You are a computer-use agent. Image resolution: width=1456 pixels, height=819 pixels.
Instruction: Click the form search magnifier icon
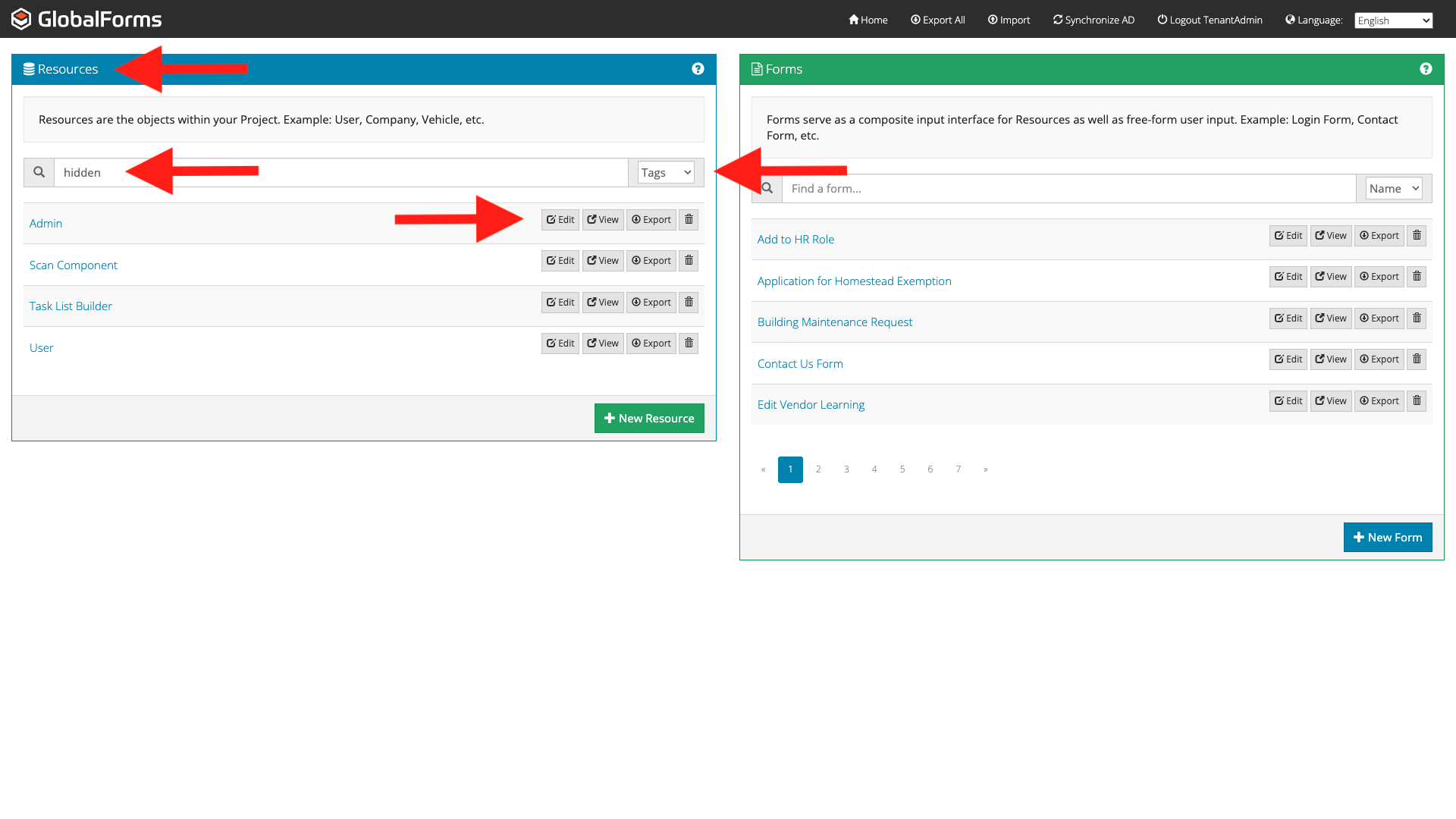[767, 189]
